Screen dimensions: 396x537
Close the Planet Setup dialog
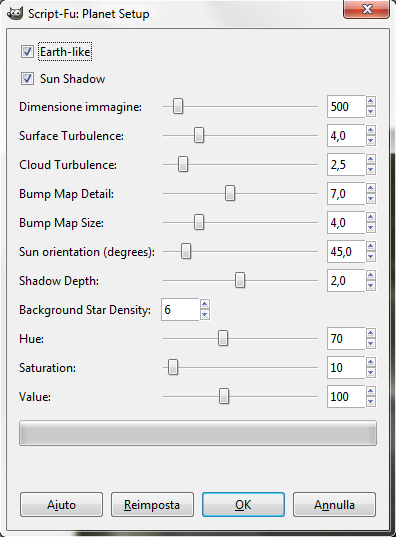pyautogui.click(x=366, y=9)
